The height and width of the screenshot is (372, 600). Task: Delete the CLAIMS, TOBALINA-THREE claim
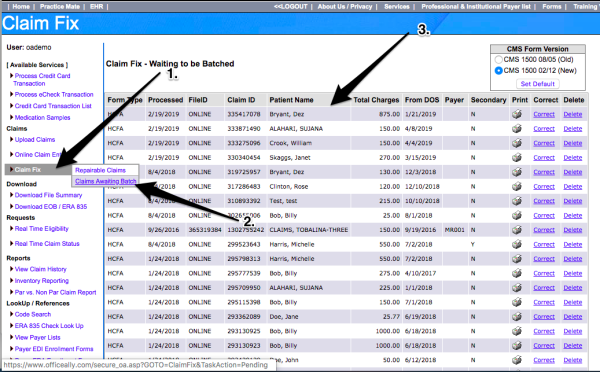(x=573, y=230)
